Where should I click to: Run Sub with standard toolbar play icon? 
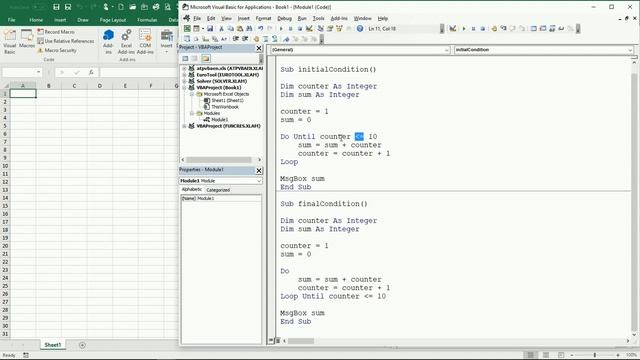(x=281, y=29)
